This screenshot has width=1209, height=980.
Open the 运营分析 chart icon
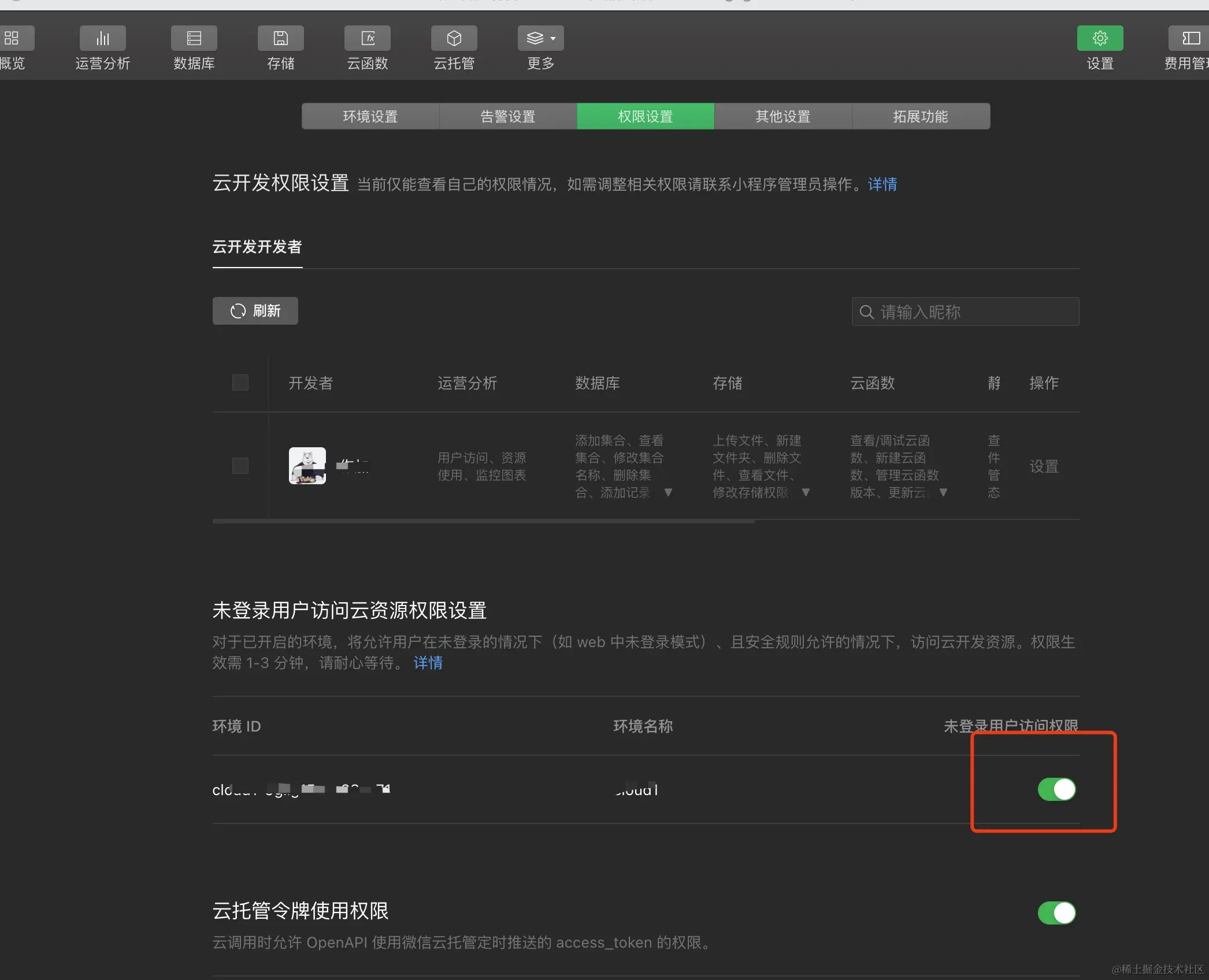click(102, 38)
